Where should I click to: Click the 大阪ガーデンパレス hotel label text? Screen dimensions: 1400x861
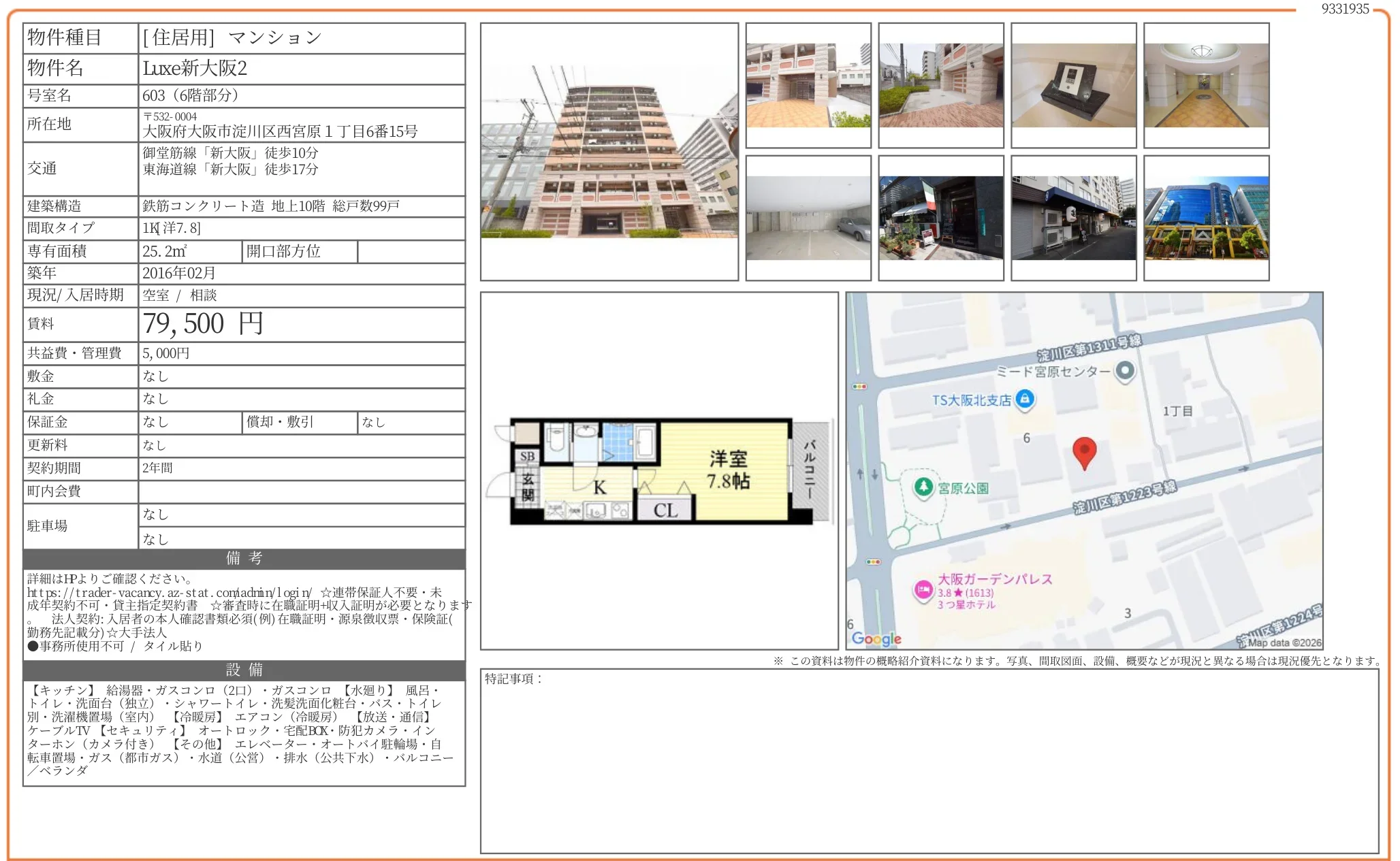(x=995, y=579)
